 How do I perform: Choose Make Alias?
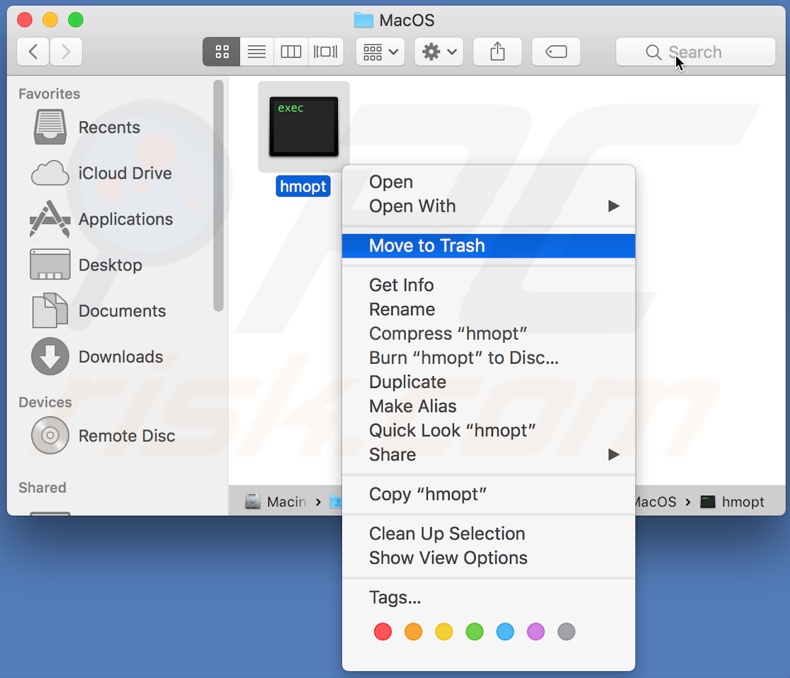pos(488,406)
